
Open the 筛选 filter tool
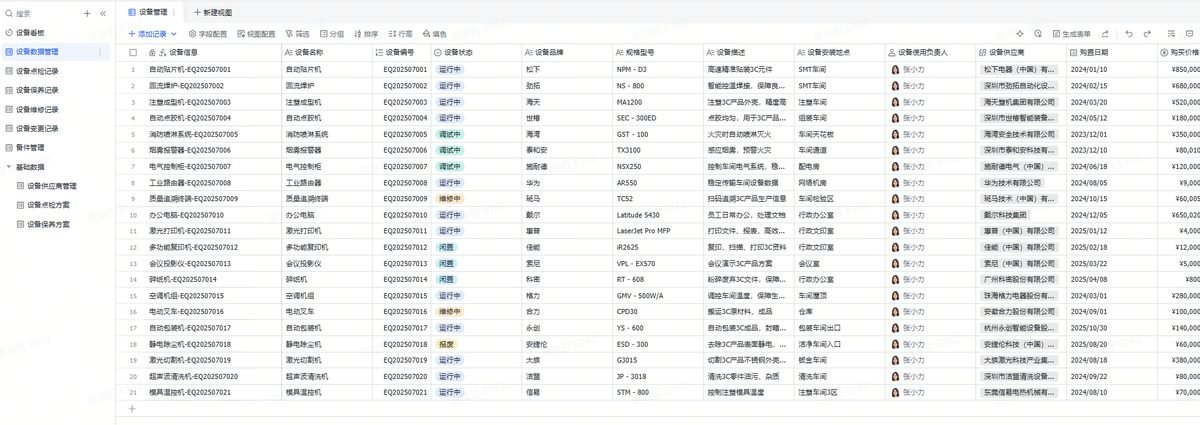coord(297,33)
